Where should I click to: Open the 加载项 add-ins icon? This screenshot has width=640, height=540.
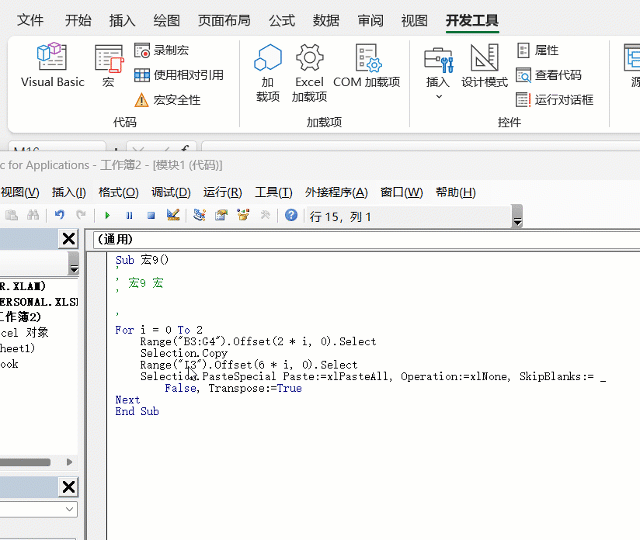click(x=268, y=72)
